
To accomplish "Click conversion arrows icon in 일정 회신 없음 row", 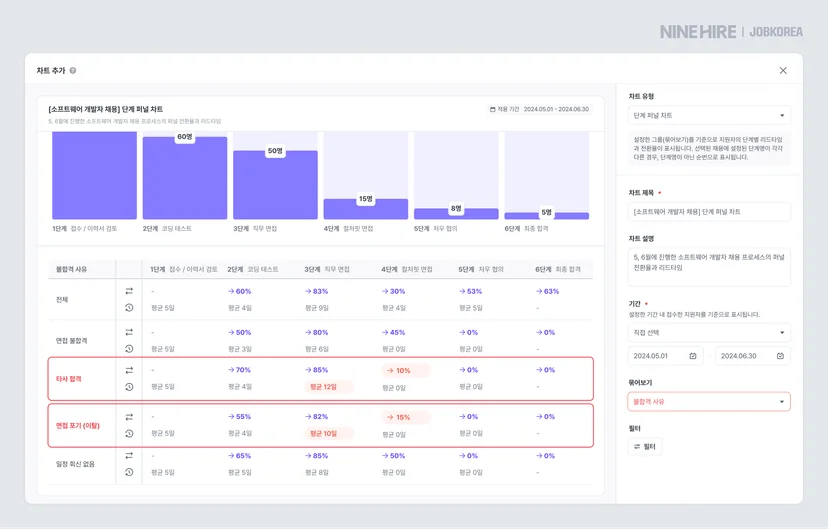I will point(129,456).
